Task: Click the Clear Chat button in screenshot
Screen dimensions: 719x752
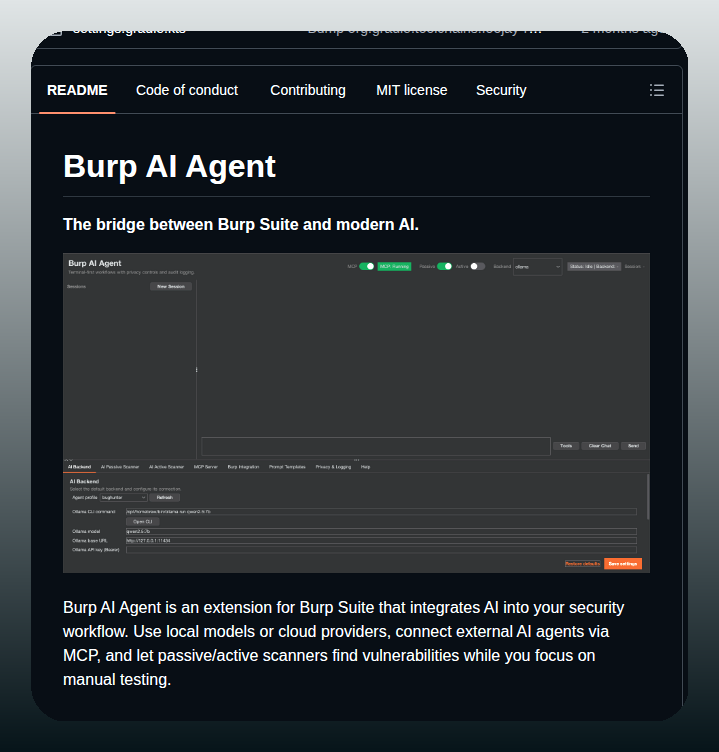Action: tap(600, 446)
